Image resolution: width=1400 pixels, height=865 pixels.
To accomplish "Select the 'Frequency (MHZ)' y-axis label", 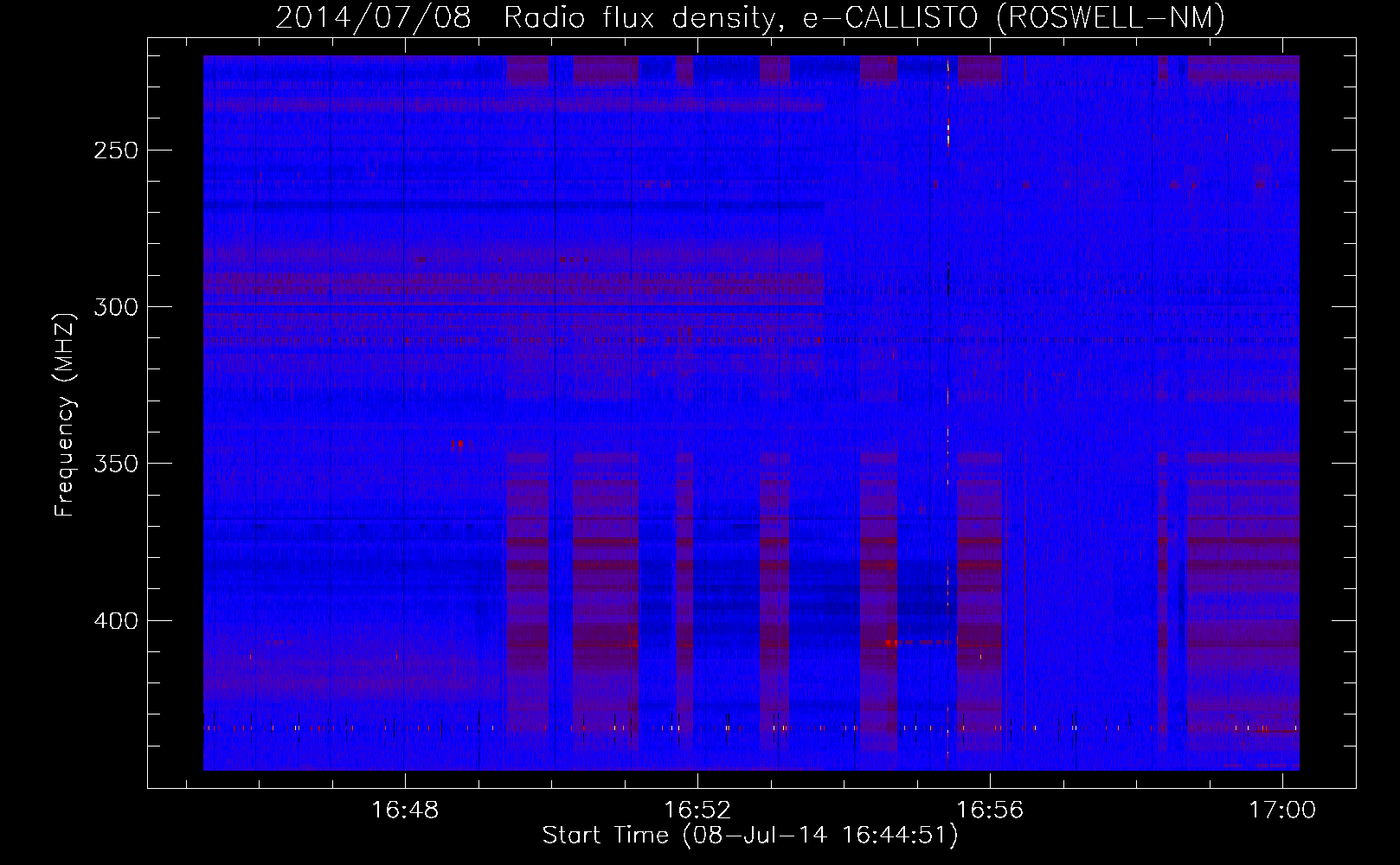I will tap(65, 414).
